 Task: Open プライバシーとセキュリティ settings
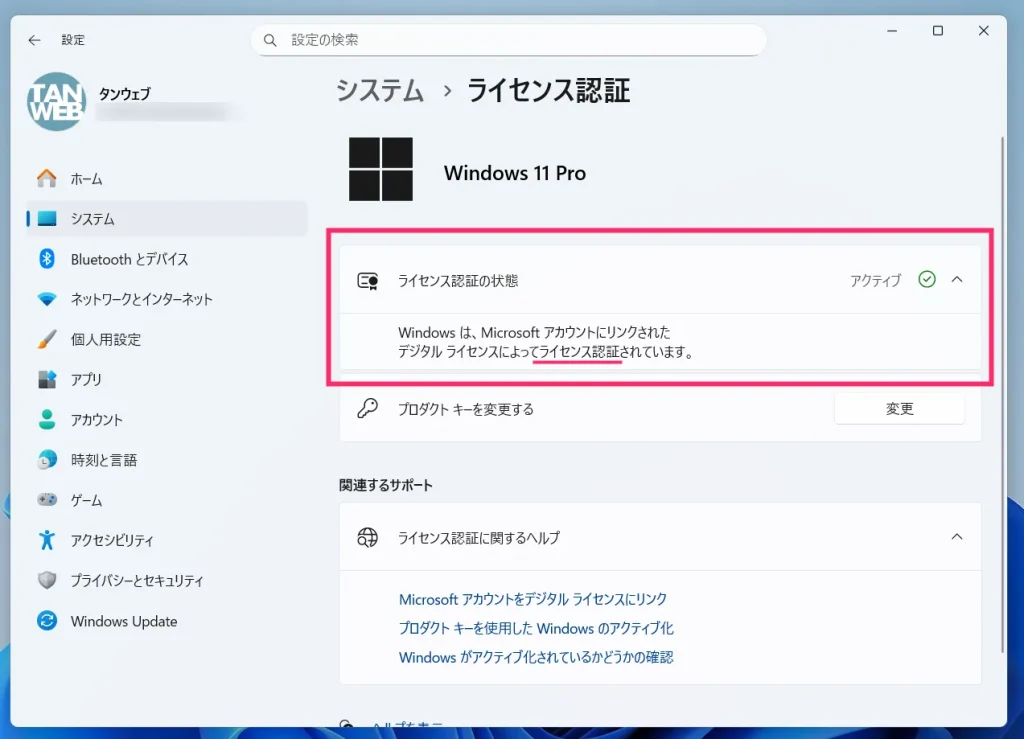click(167, 580)
